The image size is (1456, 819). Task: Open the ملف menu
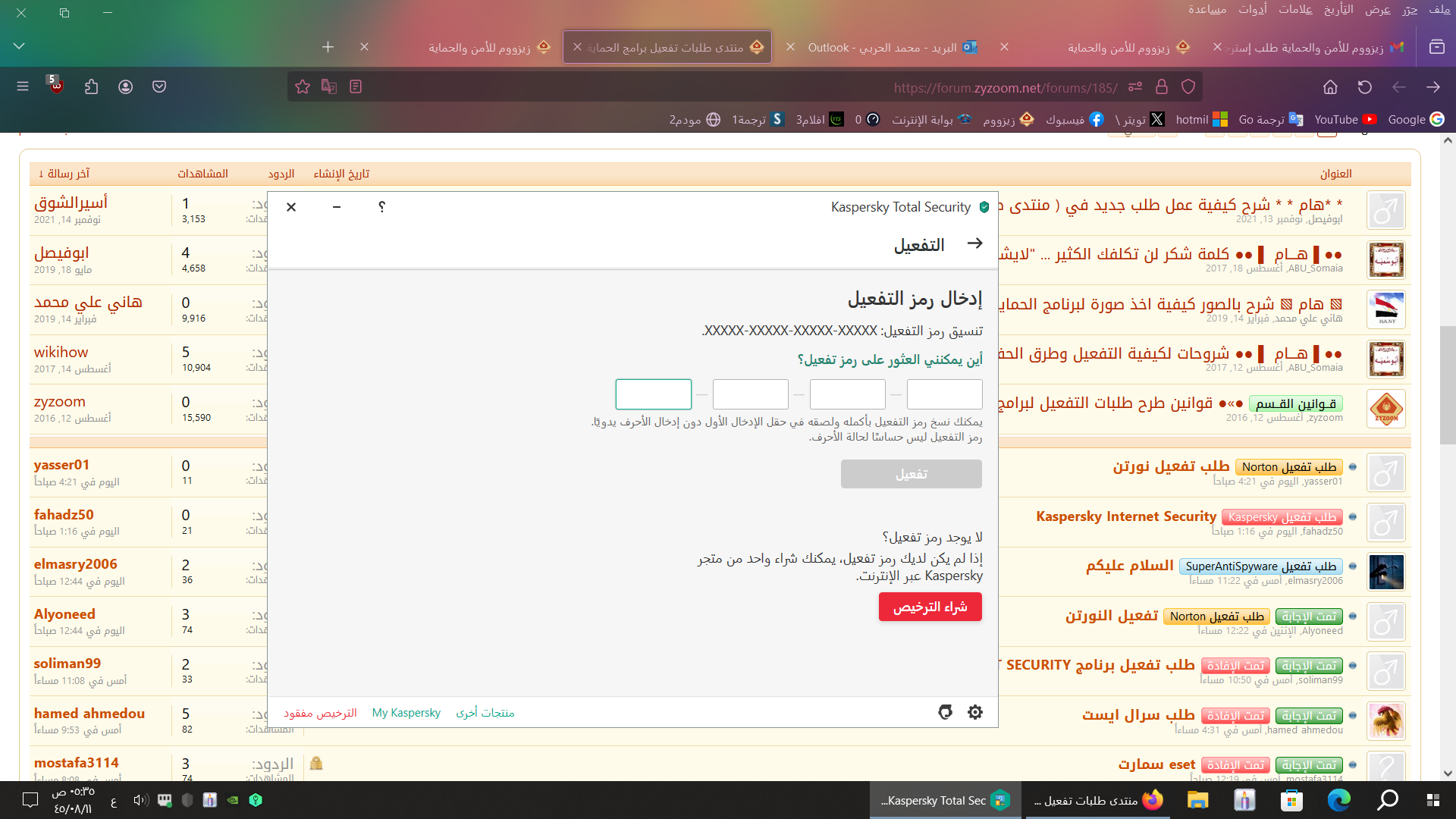click(x=1439, y=9)
